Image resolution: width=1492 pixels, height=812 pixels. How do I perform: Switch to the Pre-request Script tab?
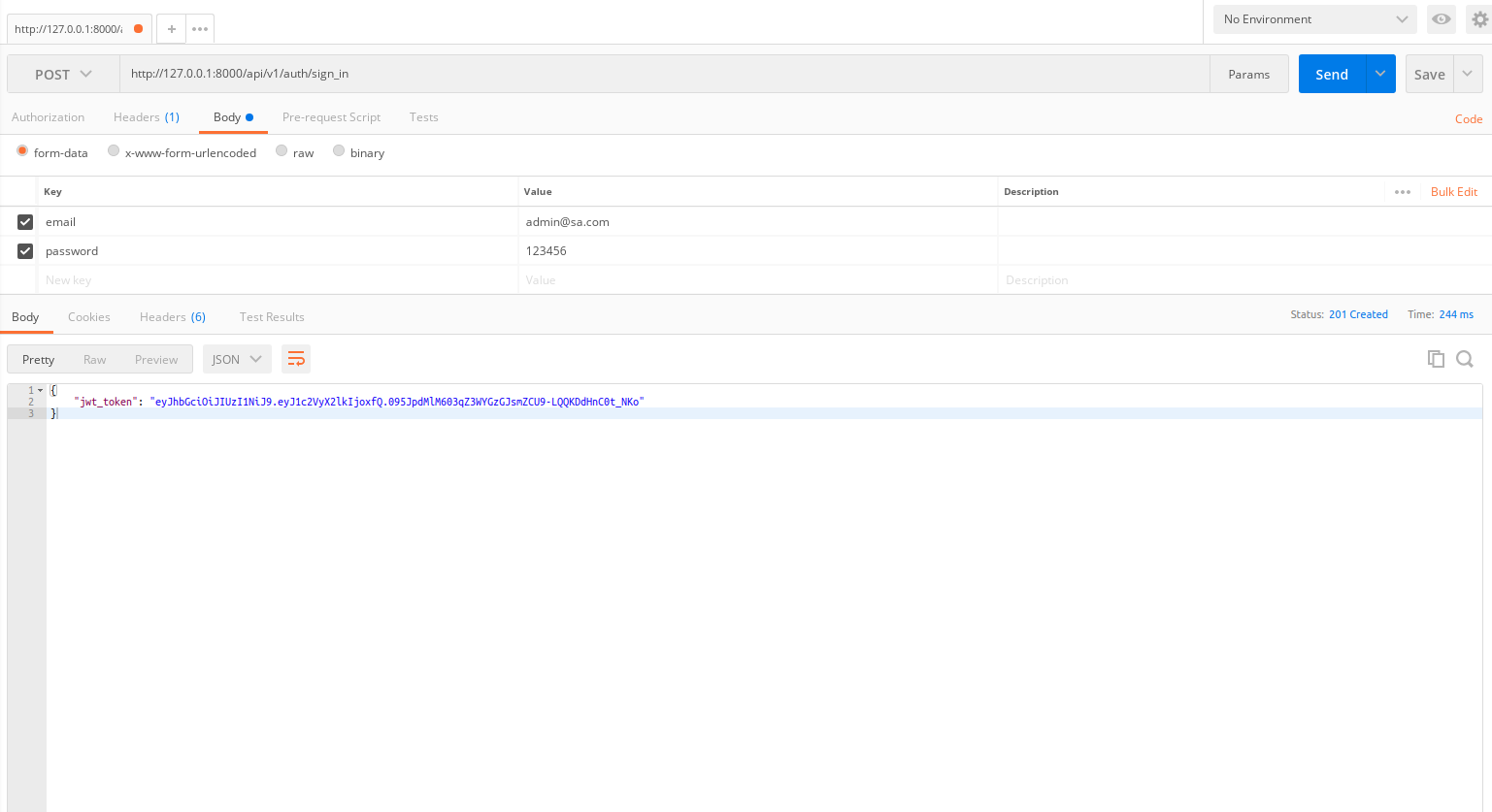tap(331, 117)
